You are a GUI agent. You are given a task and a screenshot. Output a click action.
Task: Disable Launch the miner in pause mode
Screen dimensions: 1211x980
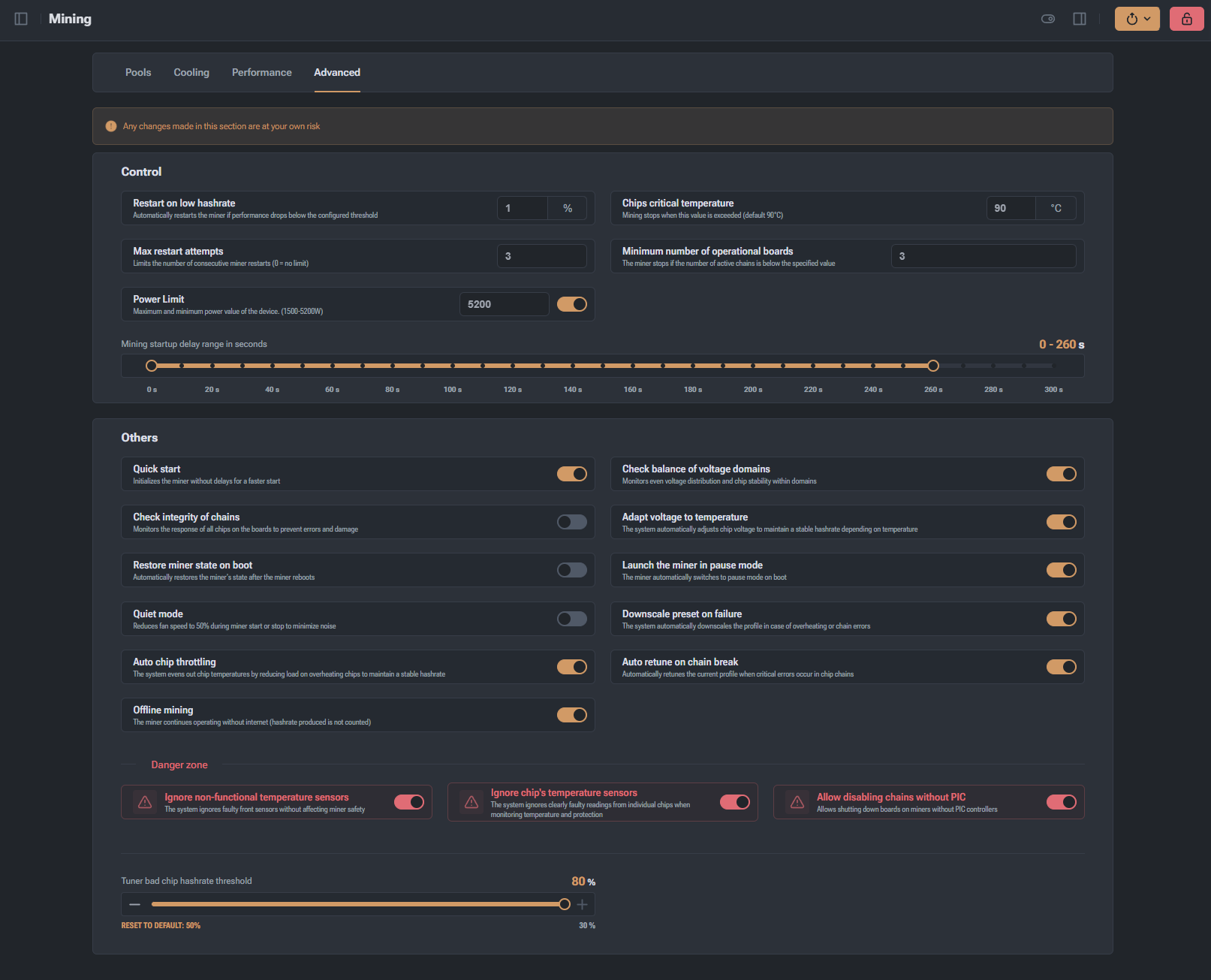tap(1062, 570)
